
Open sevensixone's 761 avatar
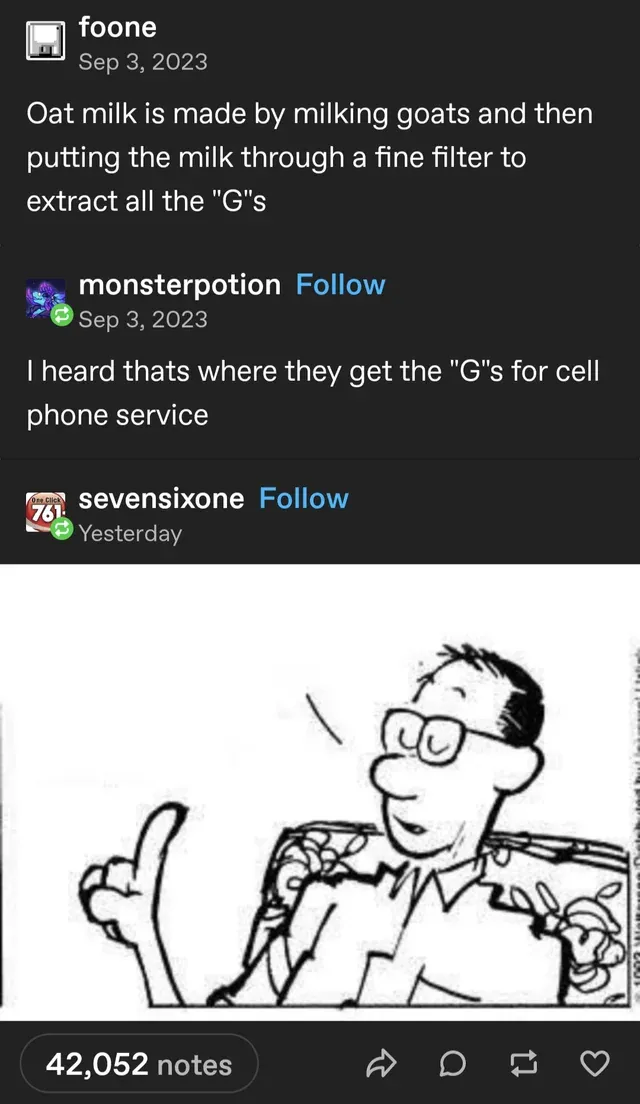44,512
